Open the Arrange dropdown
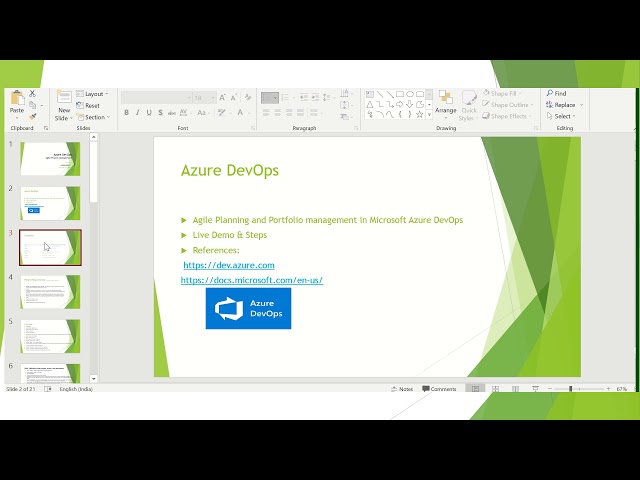The height and width of the screenshot is (480, 640). point(446,105)
